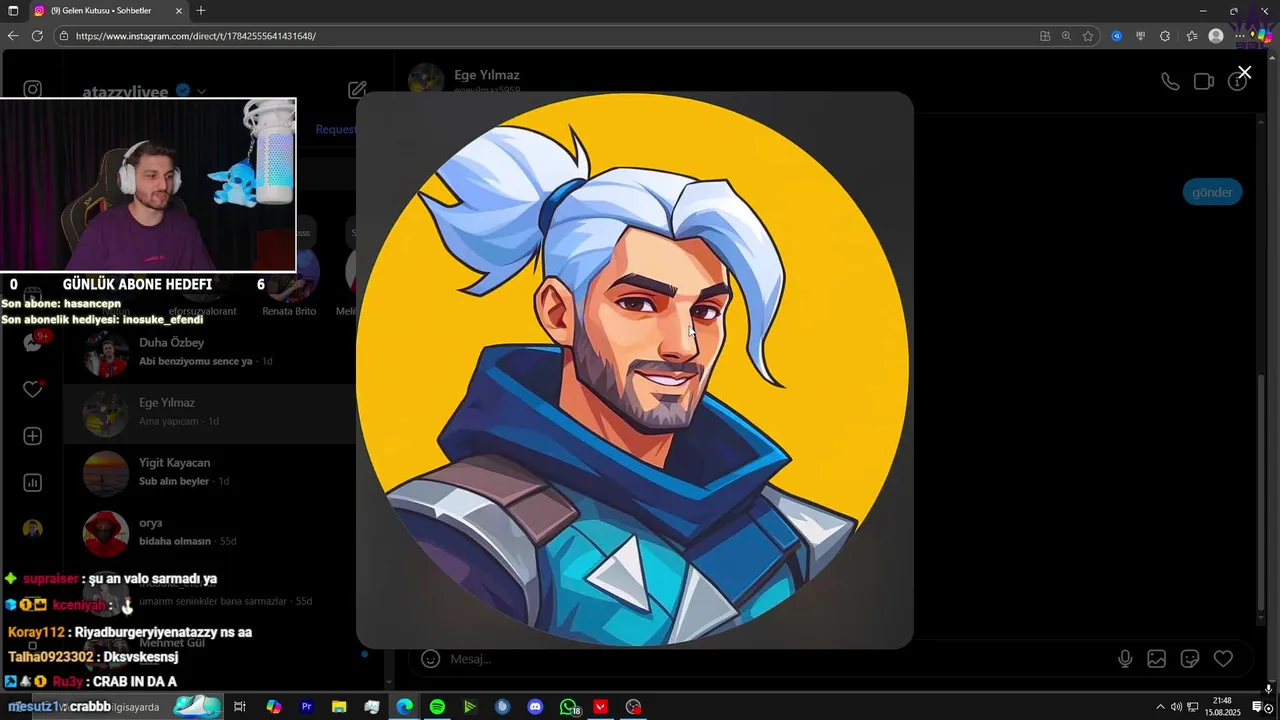This screenshot has width=1280, height=720.
Task: Open the zoom magnifier in address bar
Action: point(1066,36)
